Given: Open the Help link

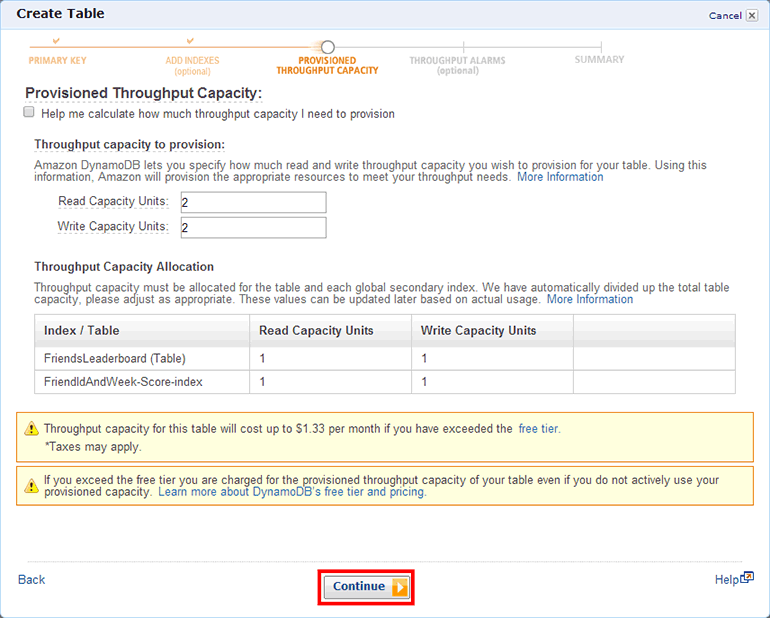Looking at the screenshot, I should click(726, 580).
